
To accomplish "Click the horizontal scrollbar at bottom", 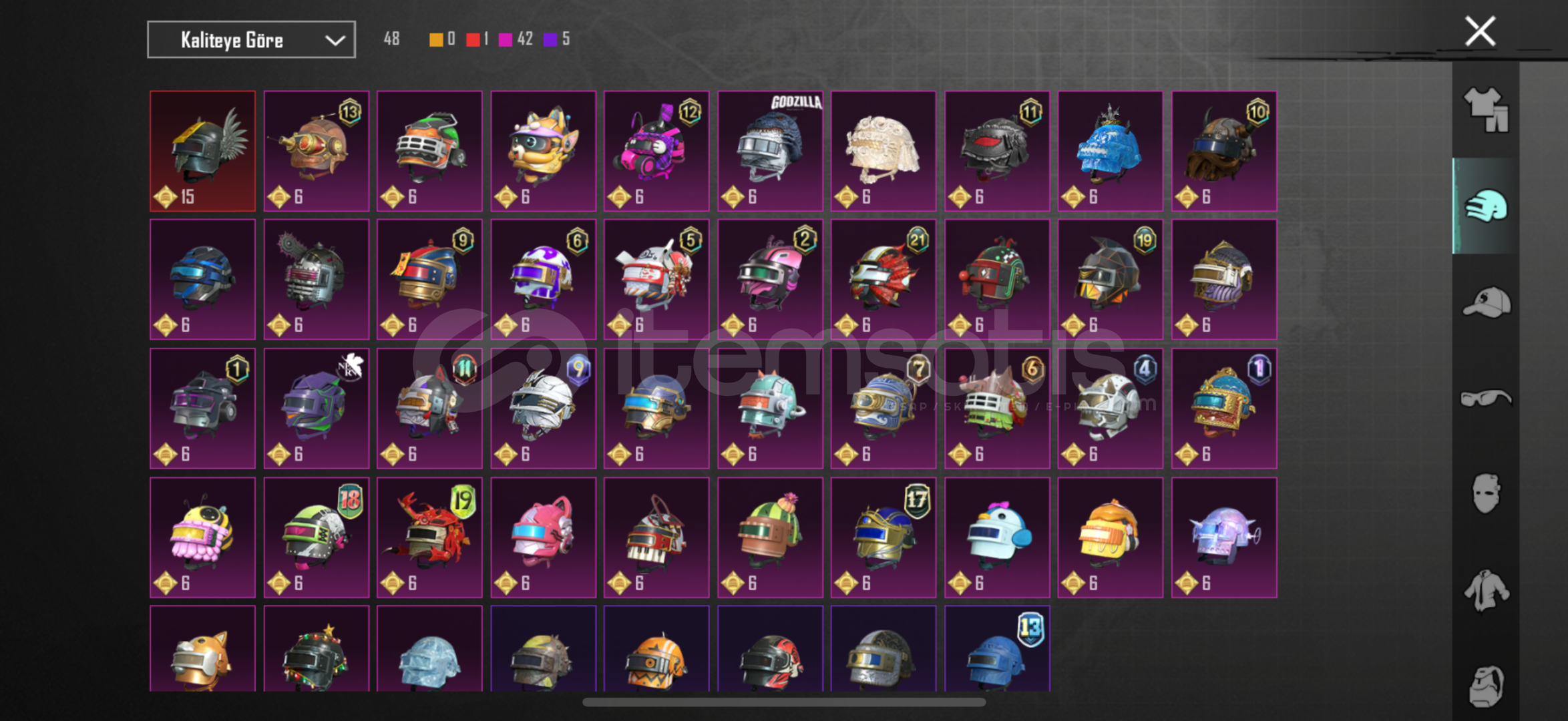I will [x=784, y=702].
